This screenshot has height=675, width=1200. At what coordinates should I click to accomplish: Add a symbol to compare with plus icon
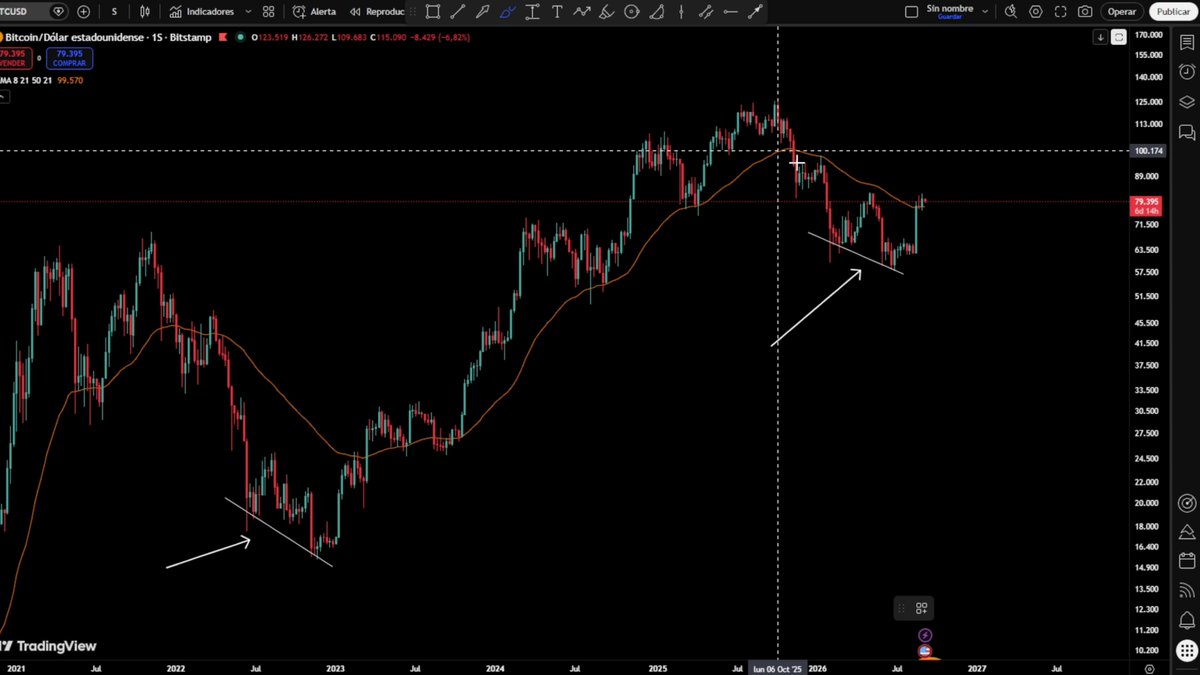(83, 12)
